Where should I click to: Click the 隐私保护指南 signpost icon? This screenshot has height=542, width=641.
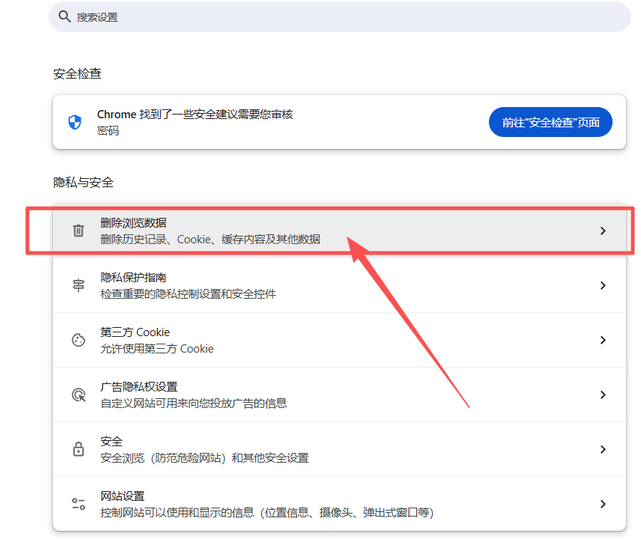click(x=78, y=285)
